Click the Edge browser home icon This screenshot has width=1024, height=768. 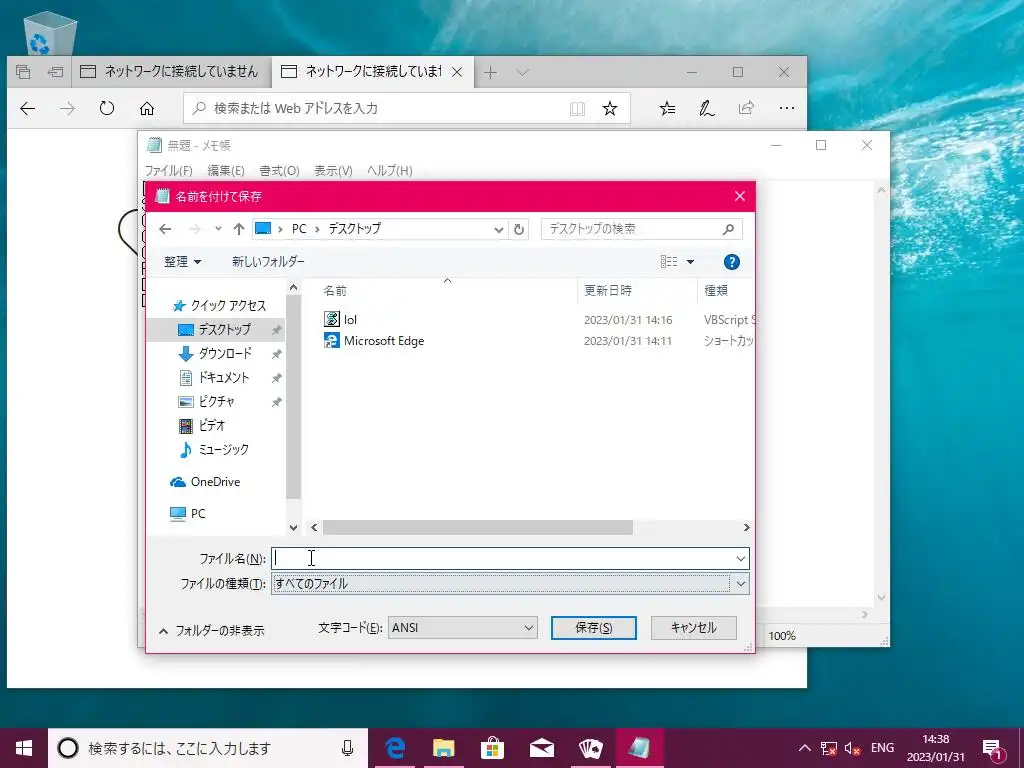(x=147, y=108)
